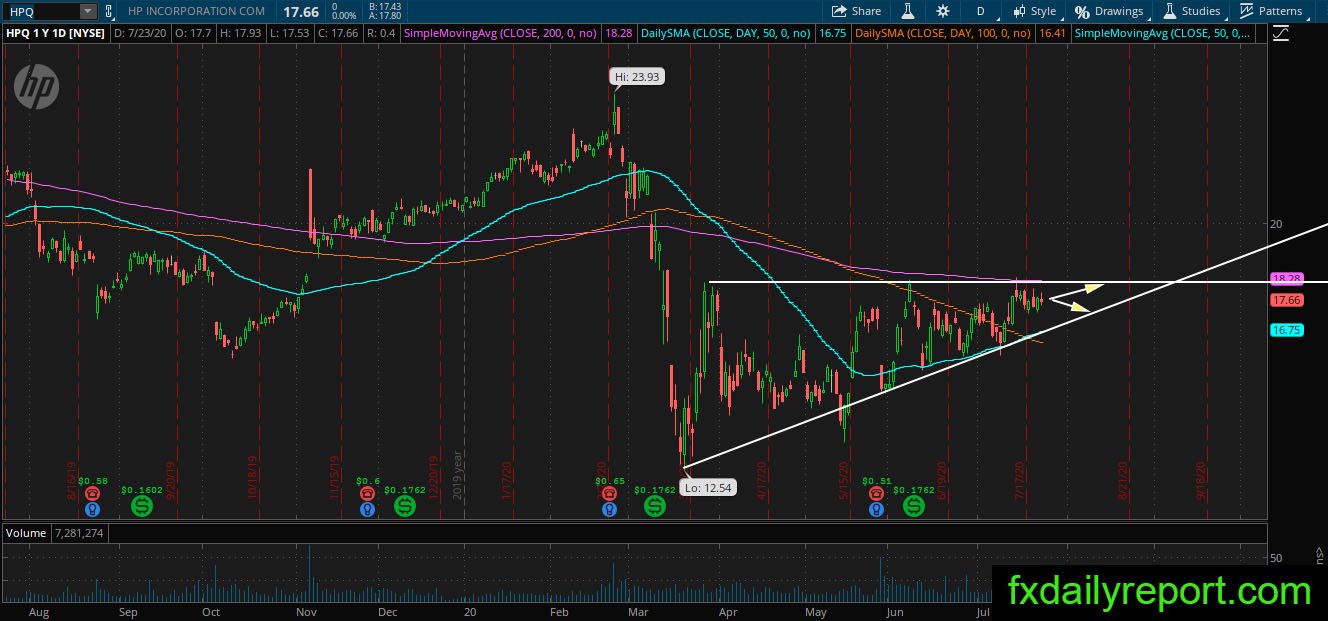Click the 7,281,274 volume value
Image resolution: width=1328 pixels, height=621 pixels.
tap(78, 533)
